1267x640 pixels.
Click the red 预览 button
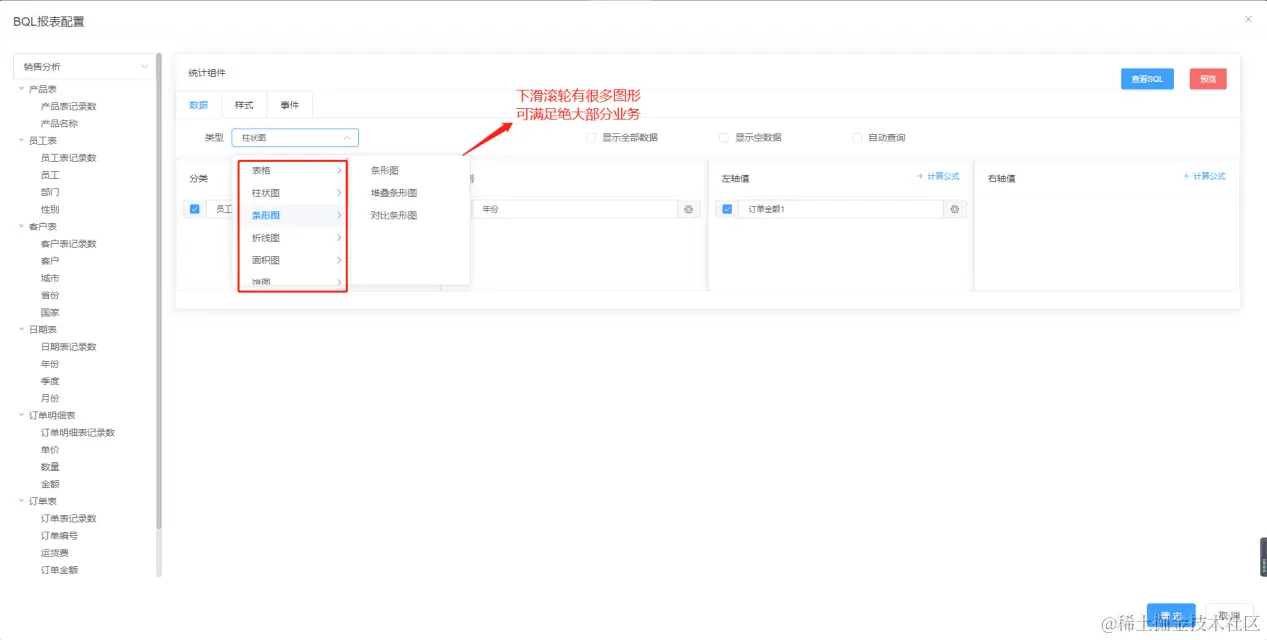pos(1208,79)
